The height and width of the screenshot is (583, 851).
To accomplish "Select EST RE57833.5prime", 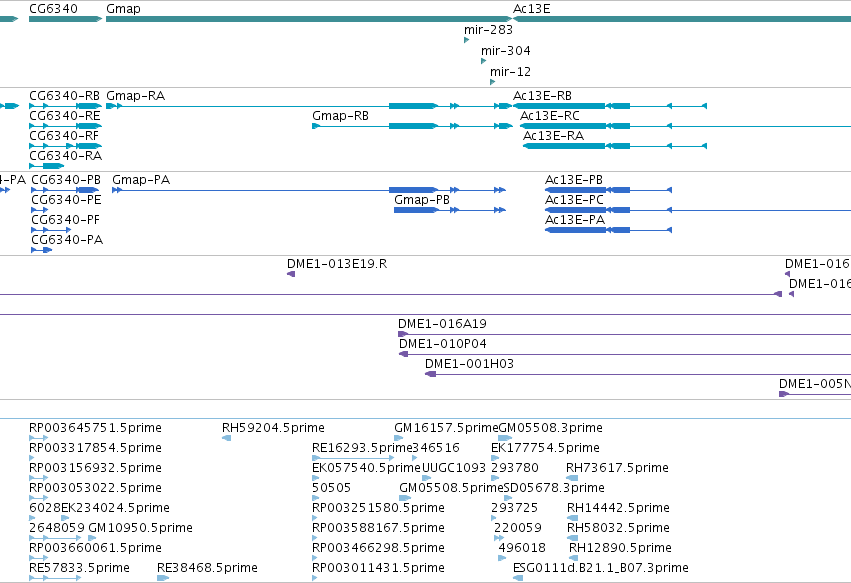I will (79, 569).
